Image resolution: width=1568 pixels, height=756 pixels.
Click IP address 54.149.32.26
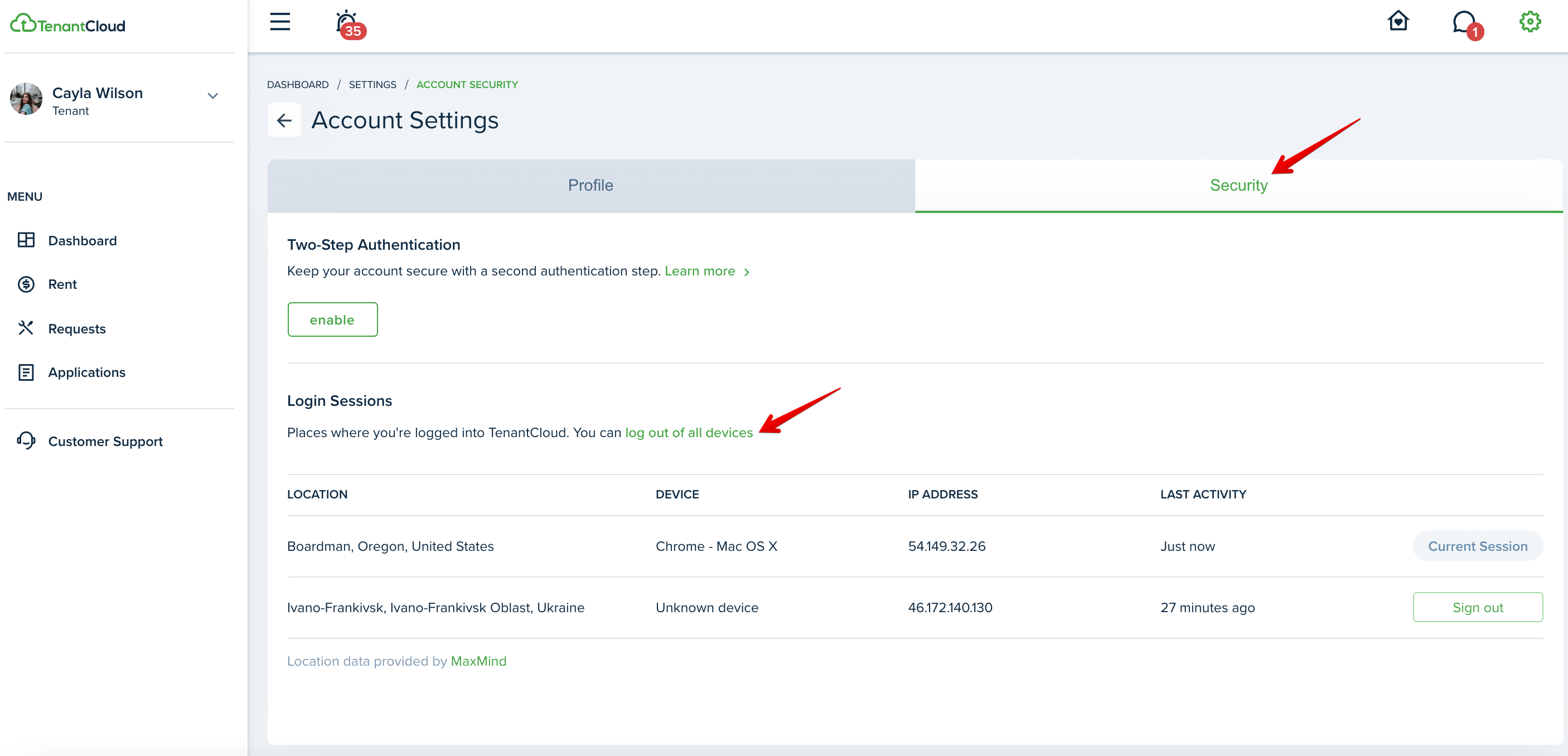click(x=946, y=546)
